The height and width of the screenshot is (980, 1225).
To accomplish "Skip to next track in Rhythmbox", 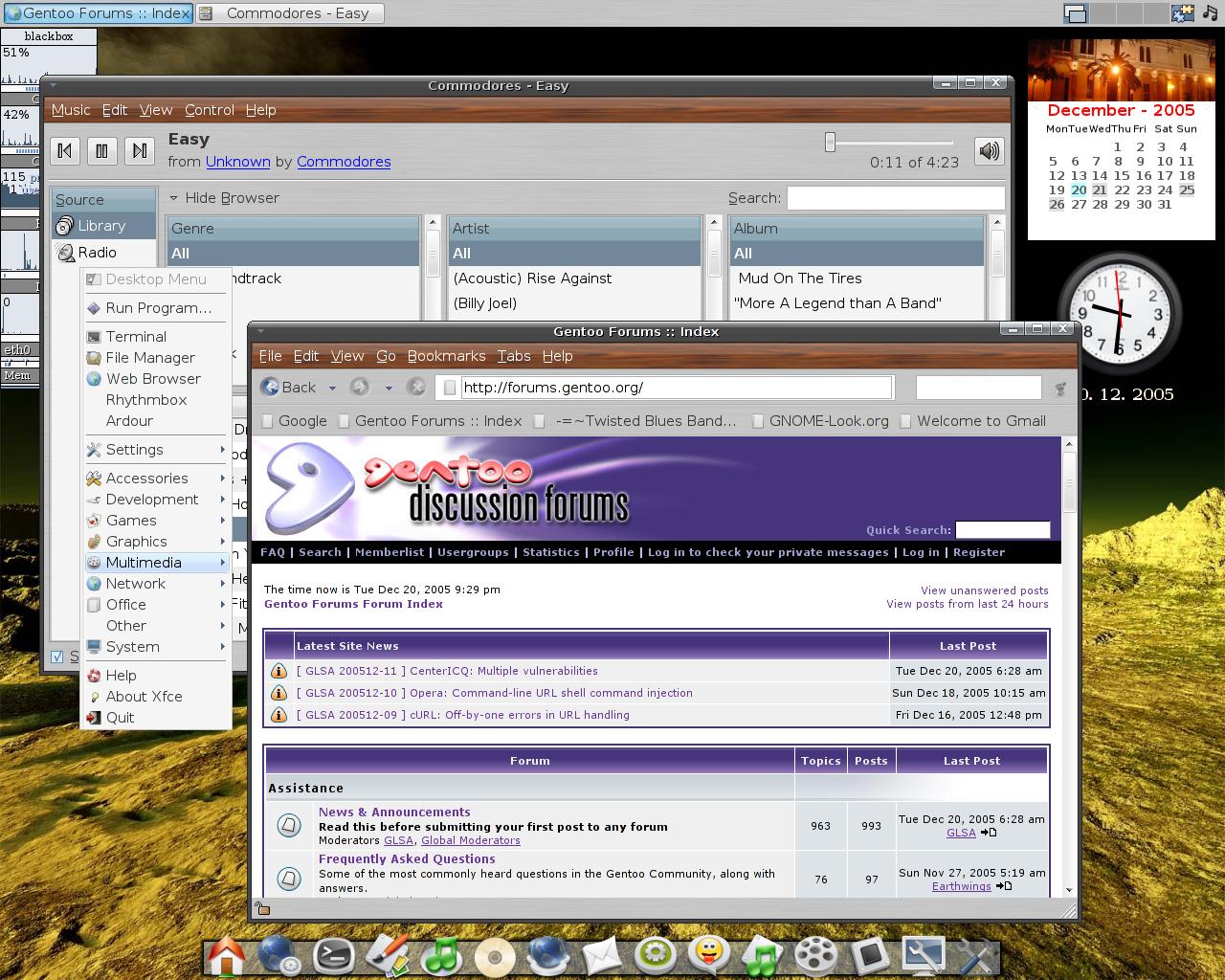I will click(x=140, y=150).
